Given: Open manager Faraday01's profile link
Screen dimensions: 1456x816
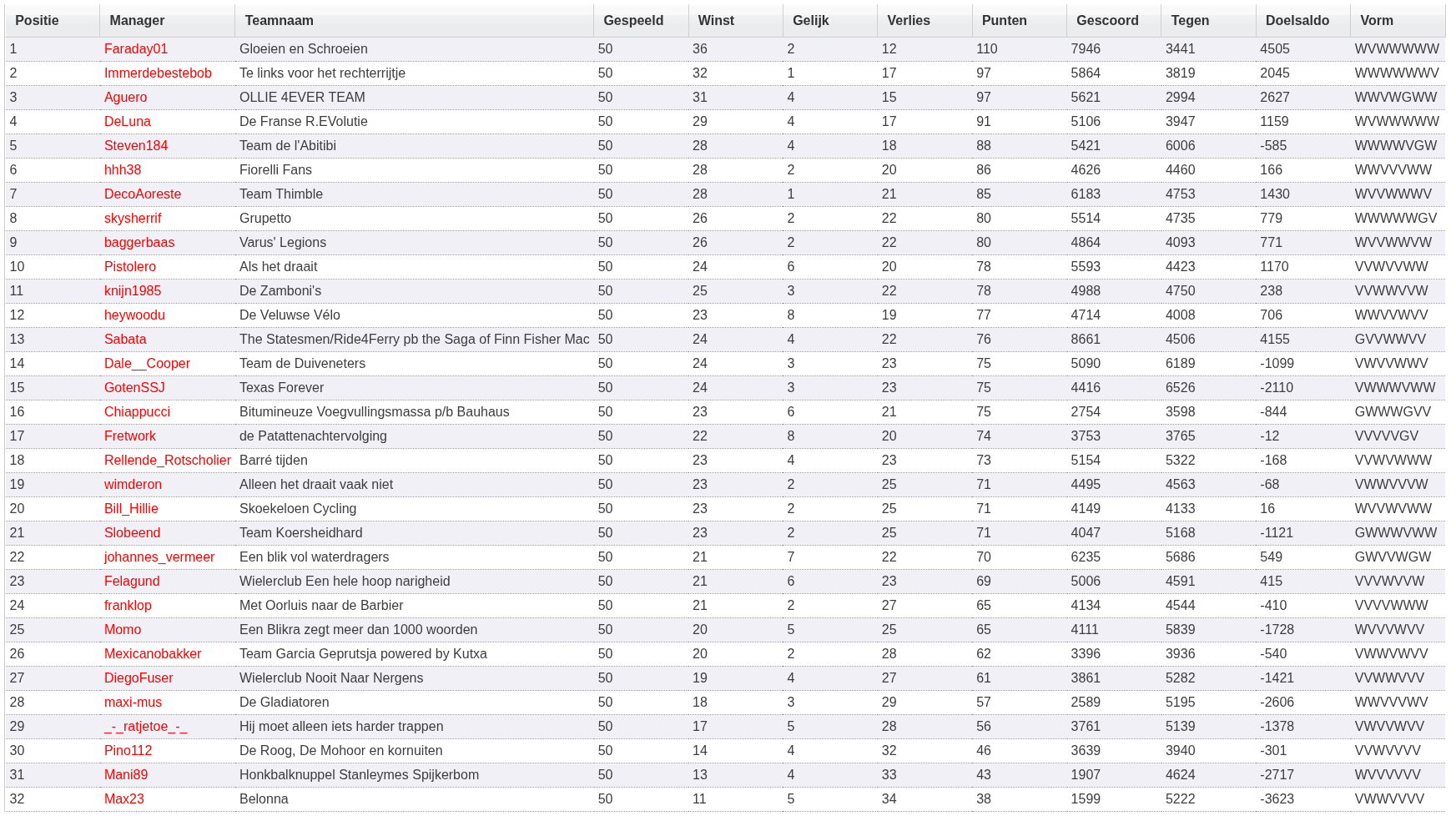Looking at the screenshot, I should point(135,49).
